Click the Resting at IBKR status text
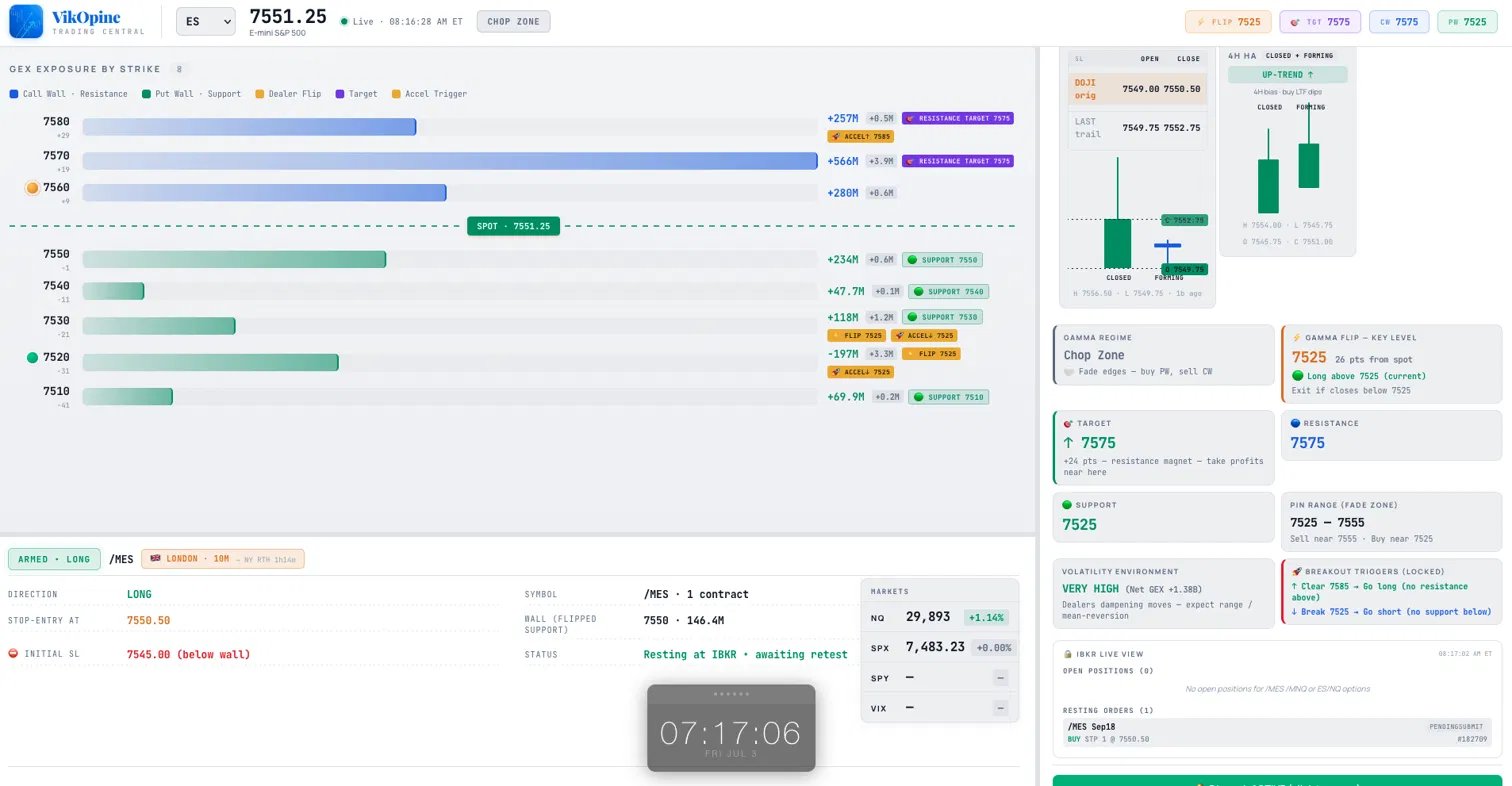Screen dimensions: 1512x786 pyautogui.click(x=745, y=654)
